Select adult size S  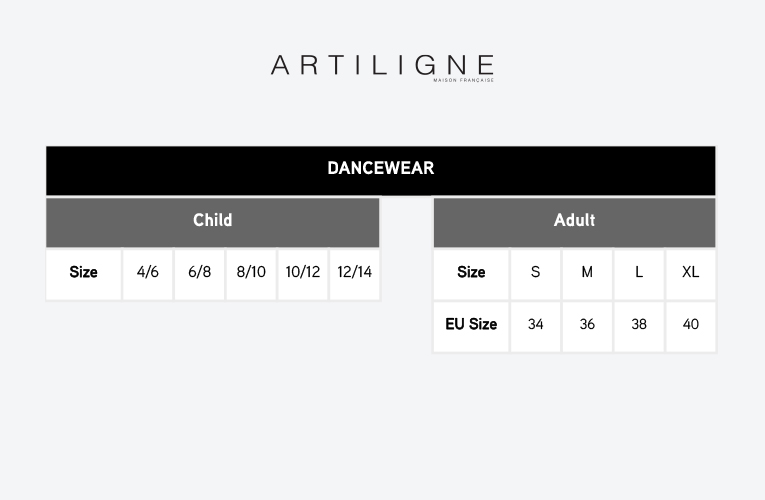(x=536, y=273)
